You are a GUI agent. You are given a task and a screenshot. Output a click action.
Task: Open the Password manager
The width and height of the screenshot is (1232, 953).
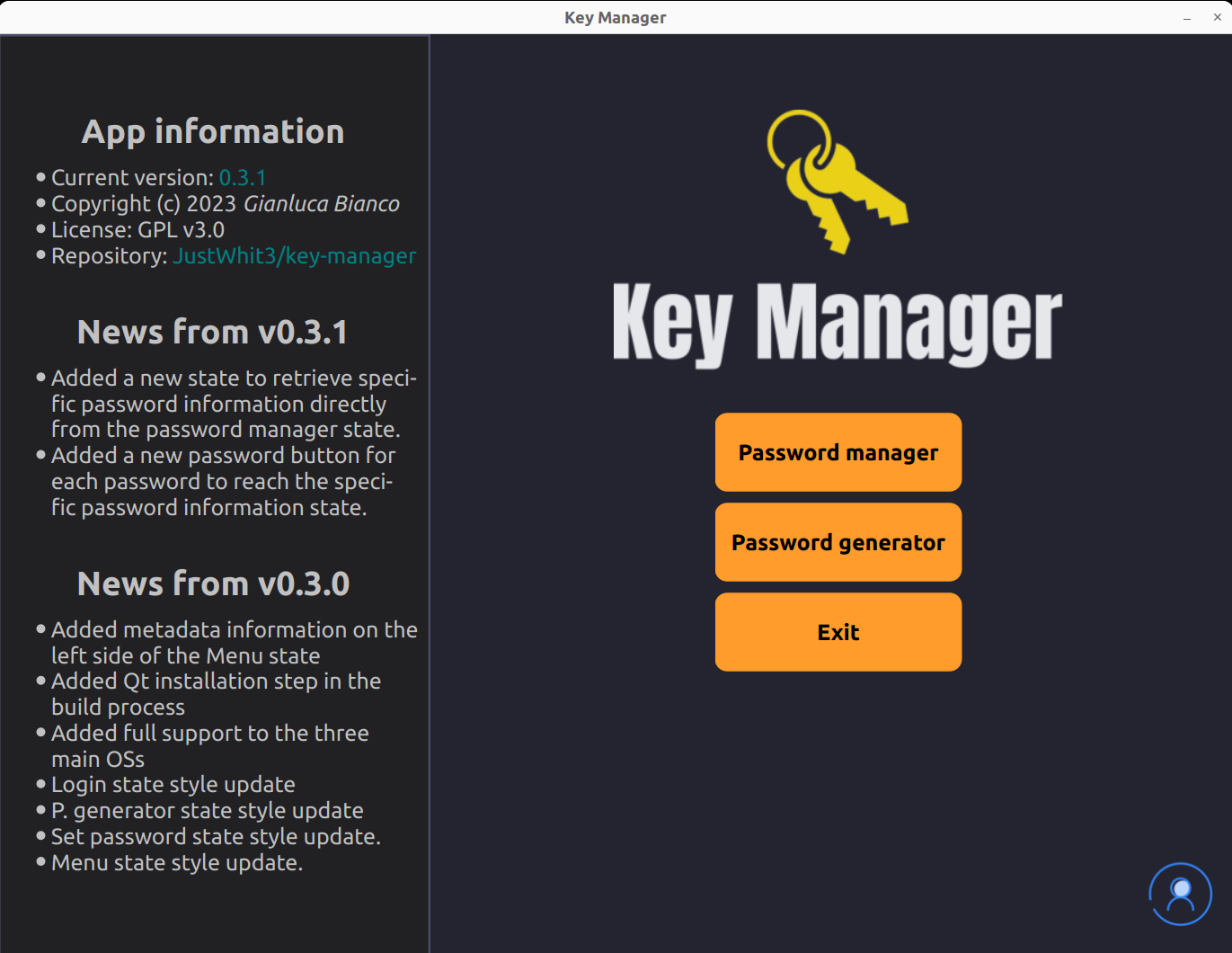point(838,452)
